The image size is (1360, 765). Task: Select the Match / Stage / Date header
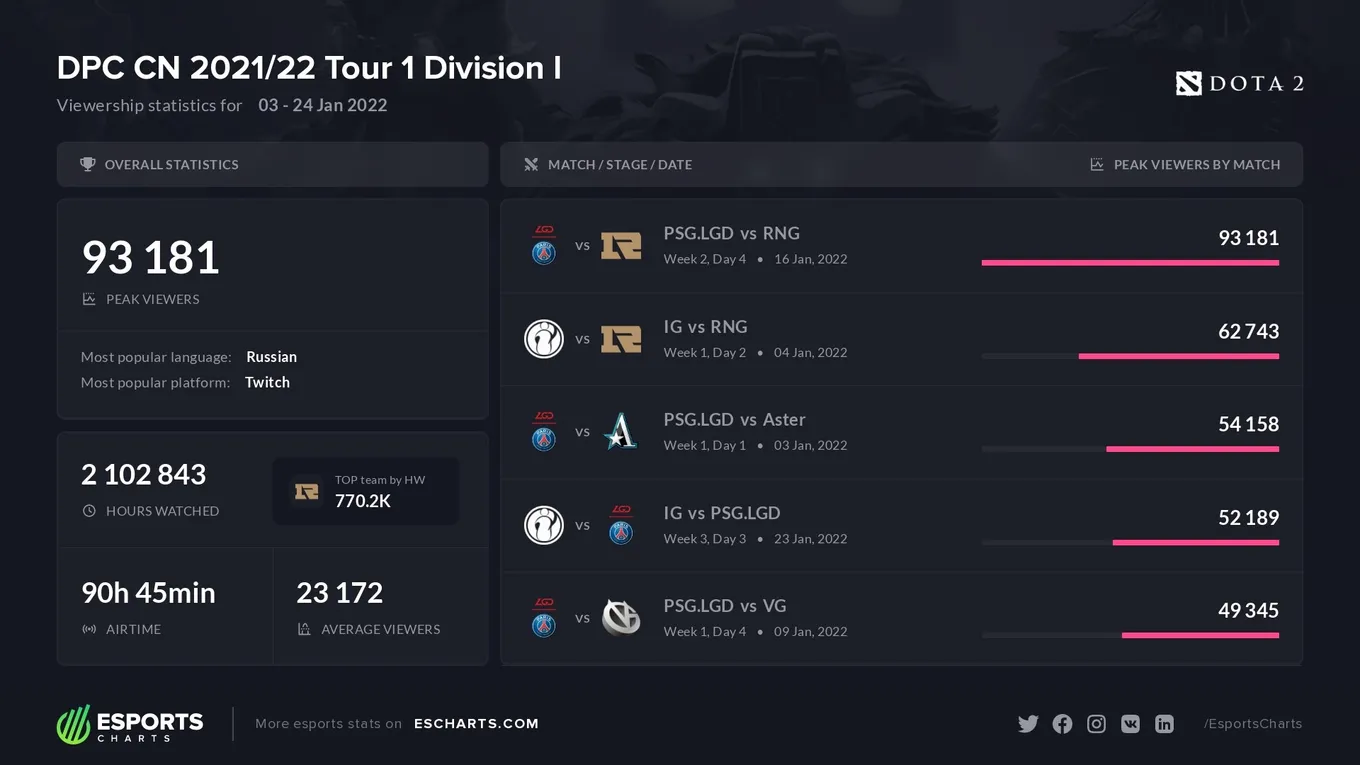coord(620,165)
